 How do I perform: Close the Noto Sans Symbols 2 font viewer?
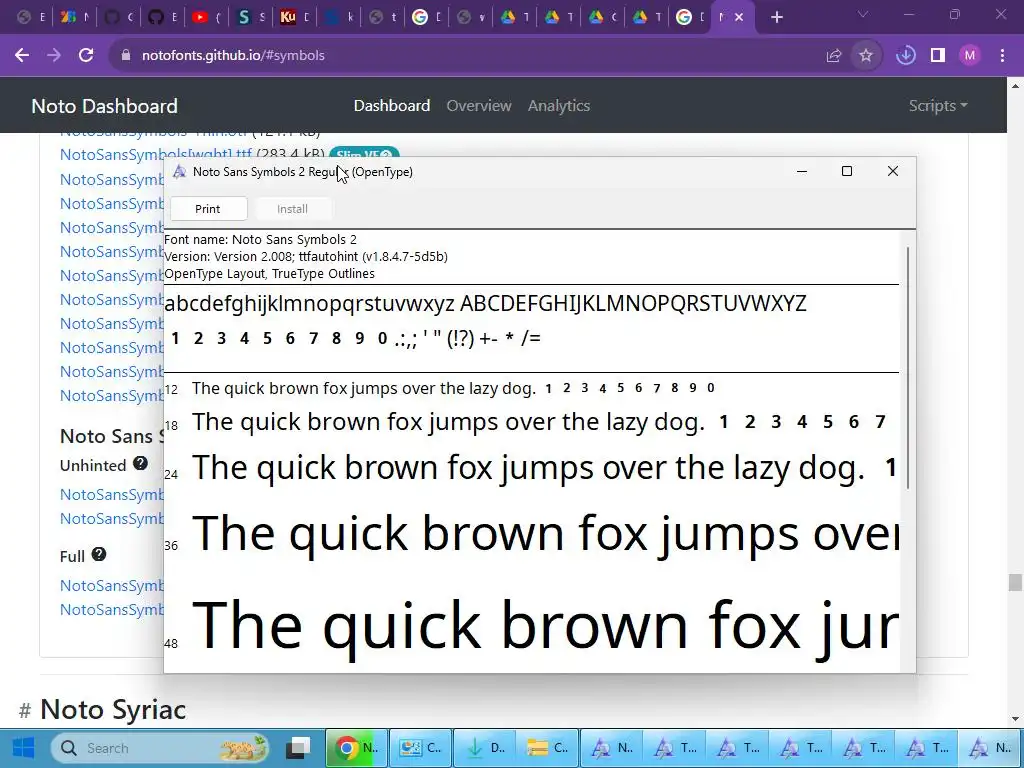pyautogui.click(x=893, y=171)
